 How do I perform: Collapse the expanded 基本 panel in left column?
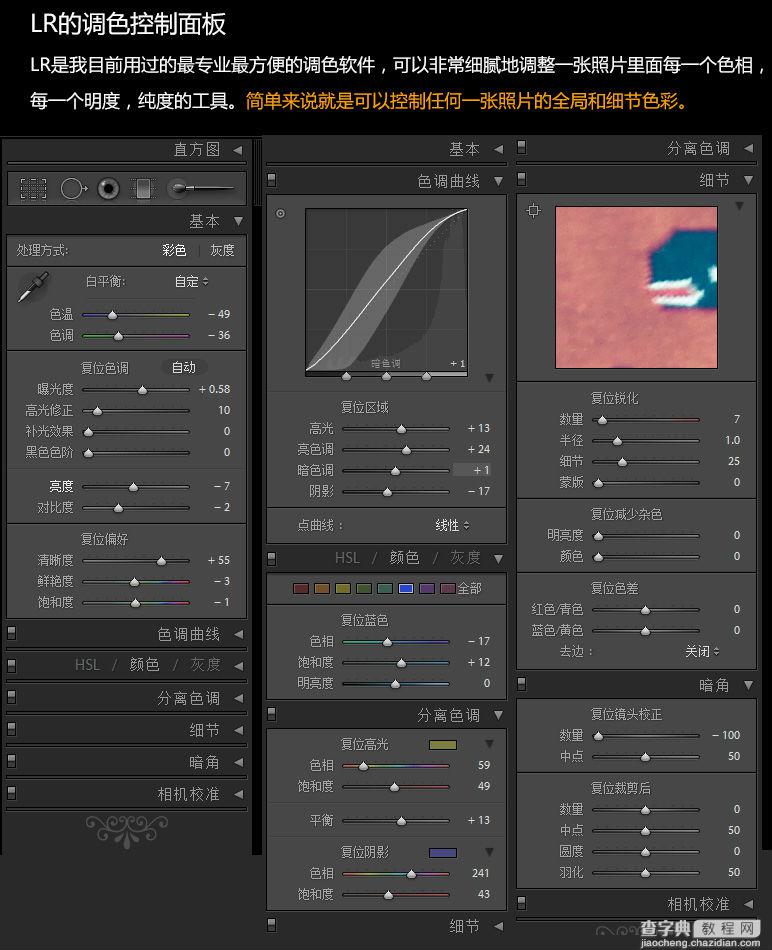click(238, 221)
